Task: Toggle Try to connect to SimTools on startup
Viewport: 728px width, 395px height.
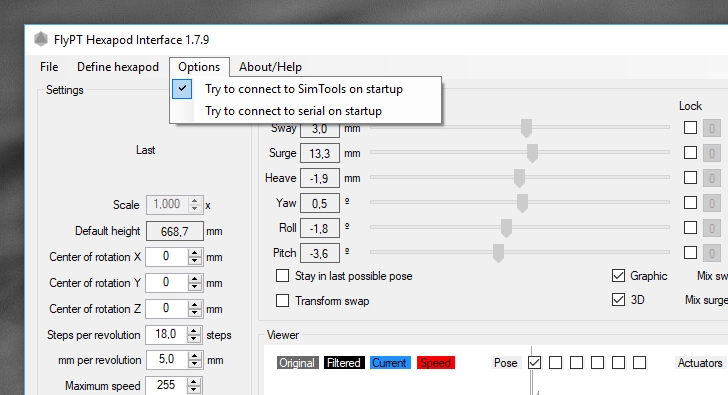Action: 305,89
